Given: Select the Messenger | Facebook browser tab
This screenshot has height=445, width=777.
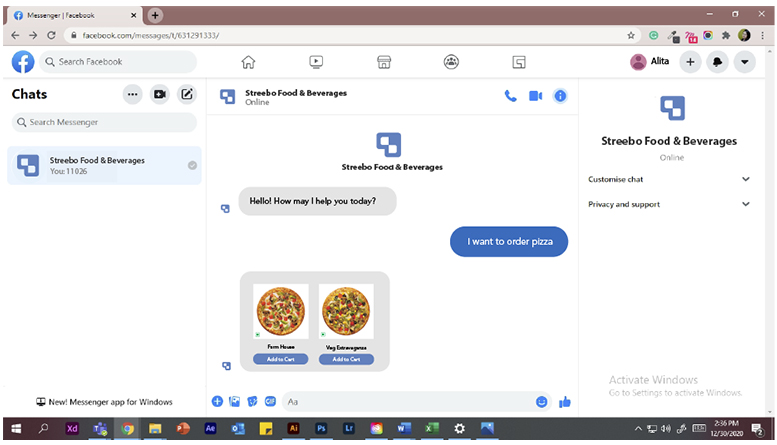Looking at the screenshot, I should (x=74, y=15).
